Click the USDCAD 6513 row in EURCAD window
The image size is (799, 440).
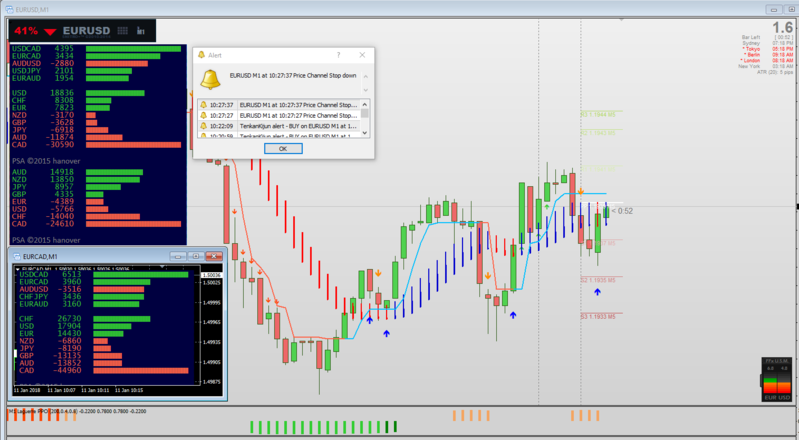tap(104, 274)
